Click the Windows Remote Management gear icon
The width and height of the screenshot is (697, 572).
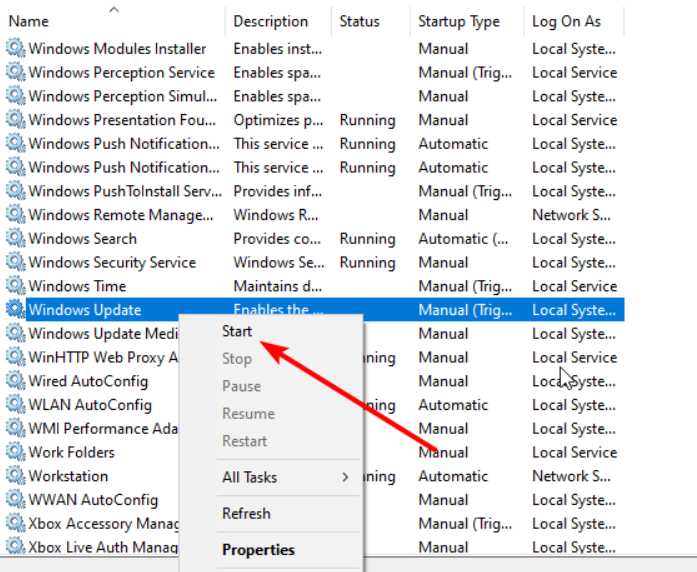[x=15, y=215]
